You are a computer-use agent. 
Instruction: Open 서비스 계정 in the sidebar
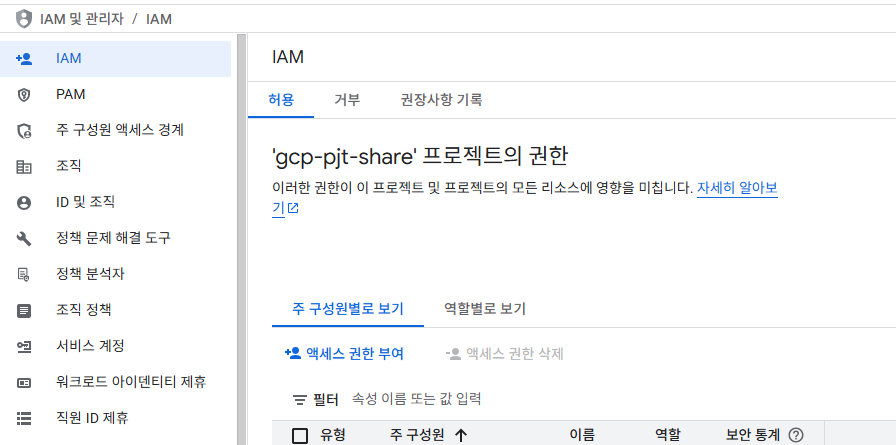click(x=115, y=346)
